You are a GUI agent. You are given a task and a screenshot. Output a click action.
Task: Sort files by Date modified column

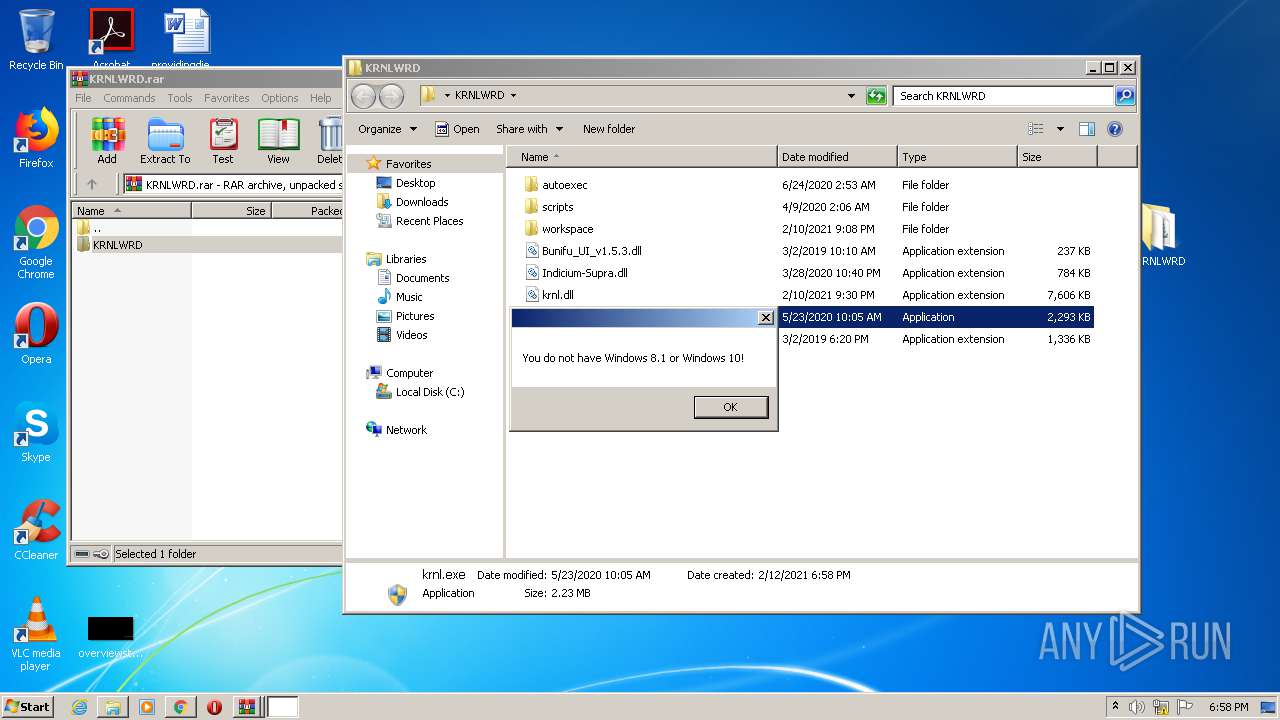click(x=837, y=157)
